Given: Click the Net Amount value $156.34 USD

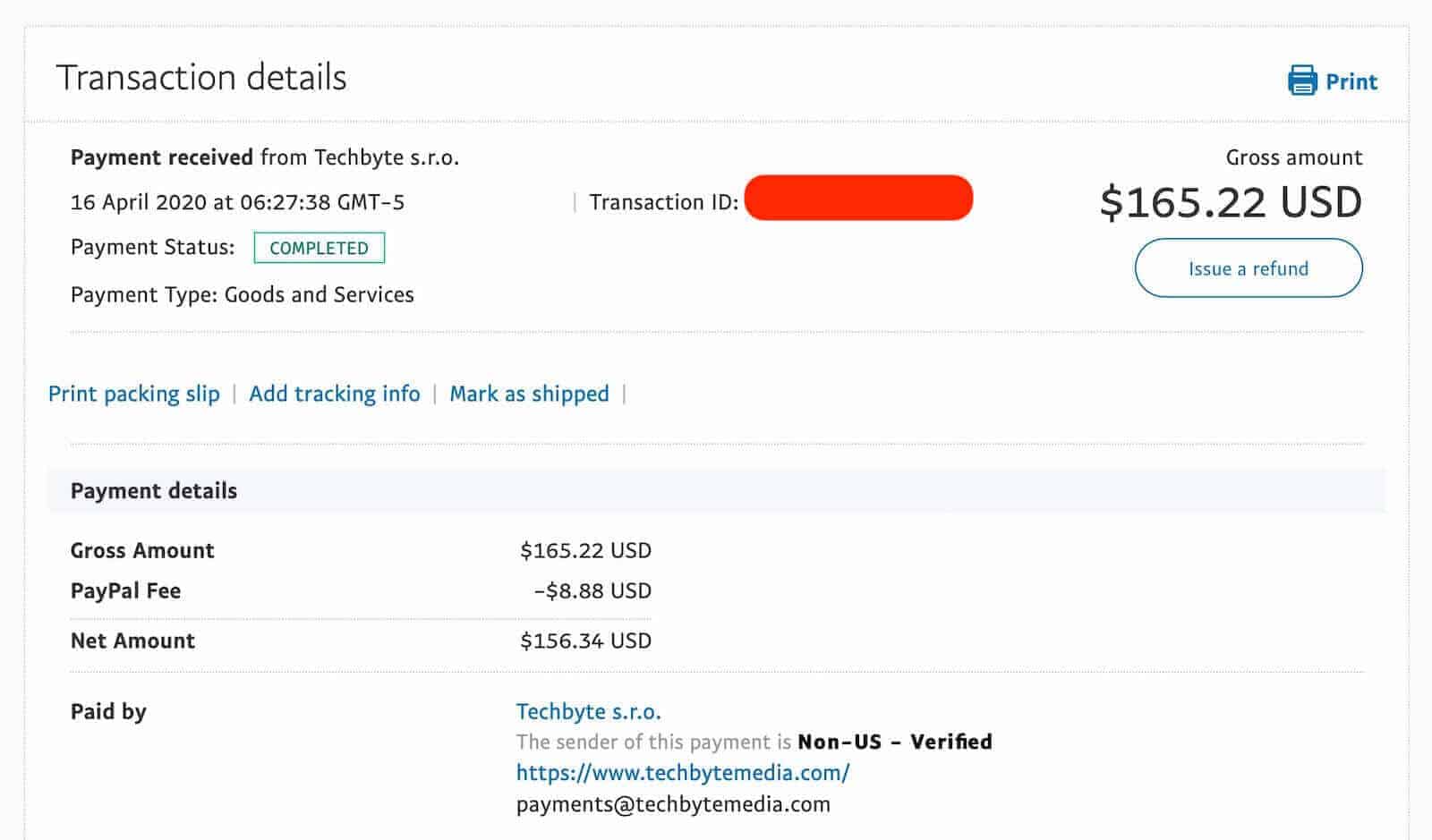Looking at the screenshot, I should (585, 641).
